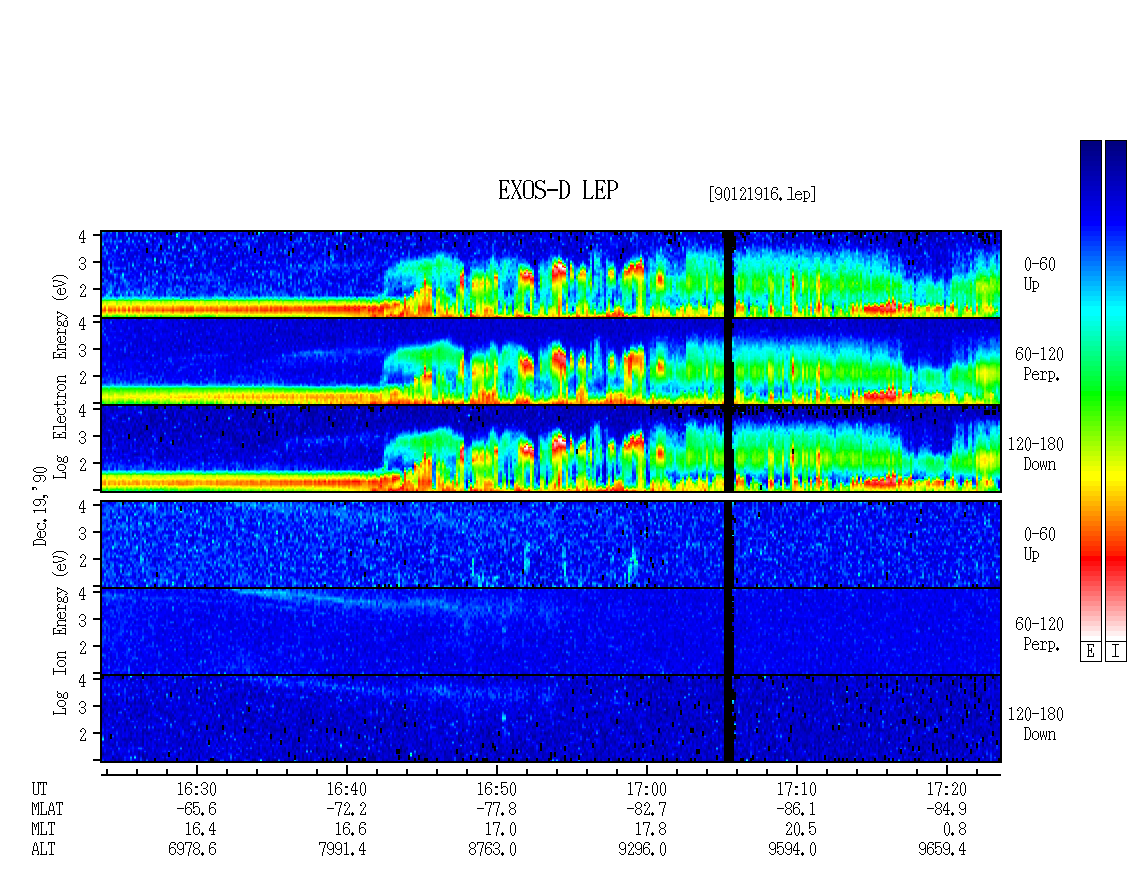Click the MLT value 17.8

[650, 830]
